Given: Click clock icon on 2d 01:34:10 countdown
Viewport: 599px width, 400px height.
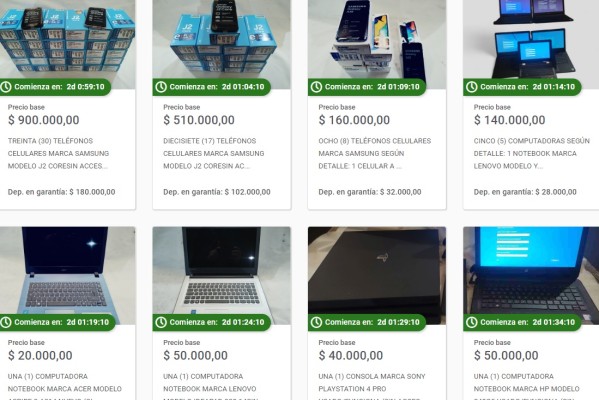Looking at the screenshot, I should pos(472,322).
